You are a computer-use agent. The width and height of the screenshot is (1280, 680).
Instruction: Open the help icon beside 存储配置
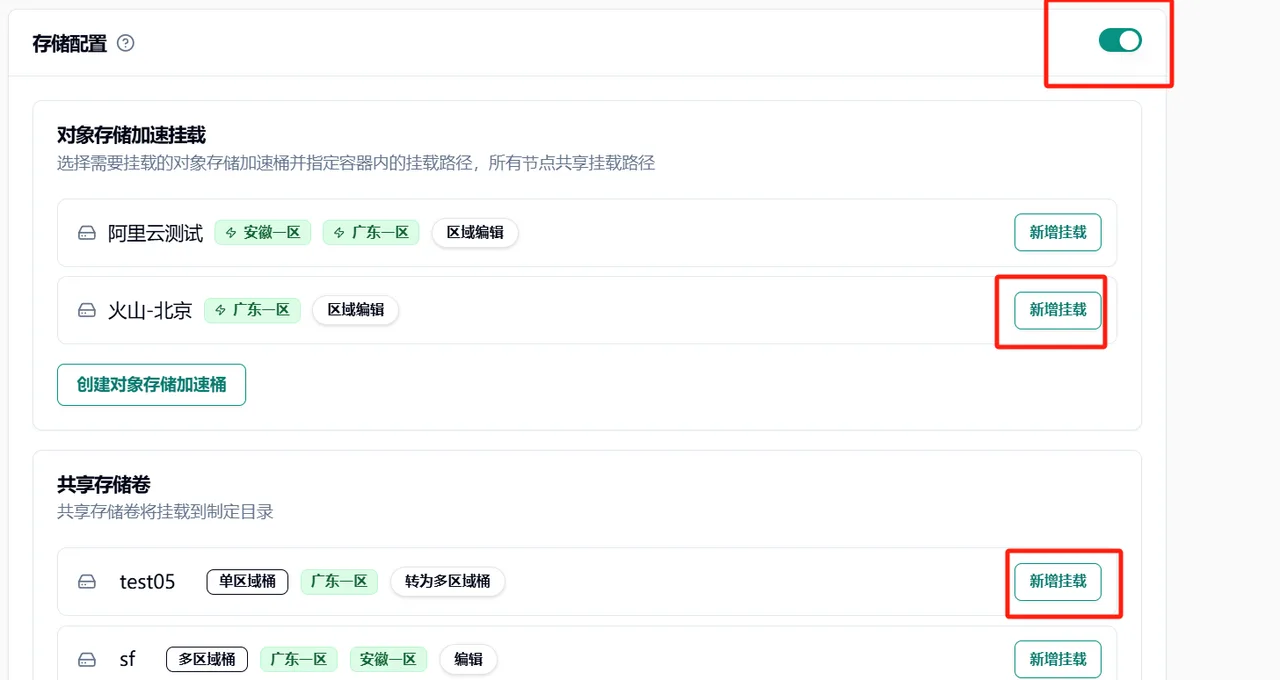click(x=125, y=43)
